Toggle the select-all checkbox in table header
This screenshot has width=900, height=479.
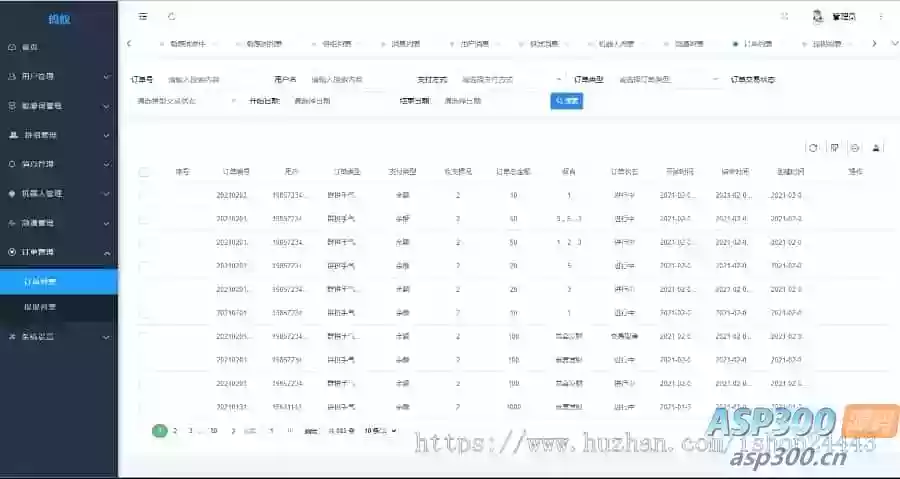[x=144, y=172]
